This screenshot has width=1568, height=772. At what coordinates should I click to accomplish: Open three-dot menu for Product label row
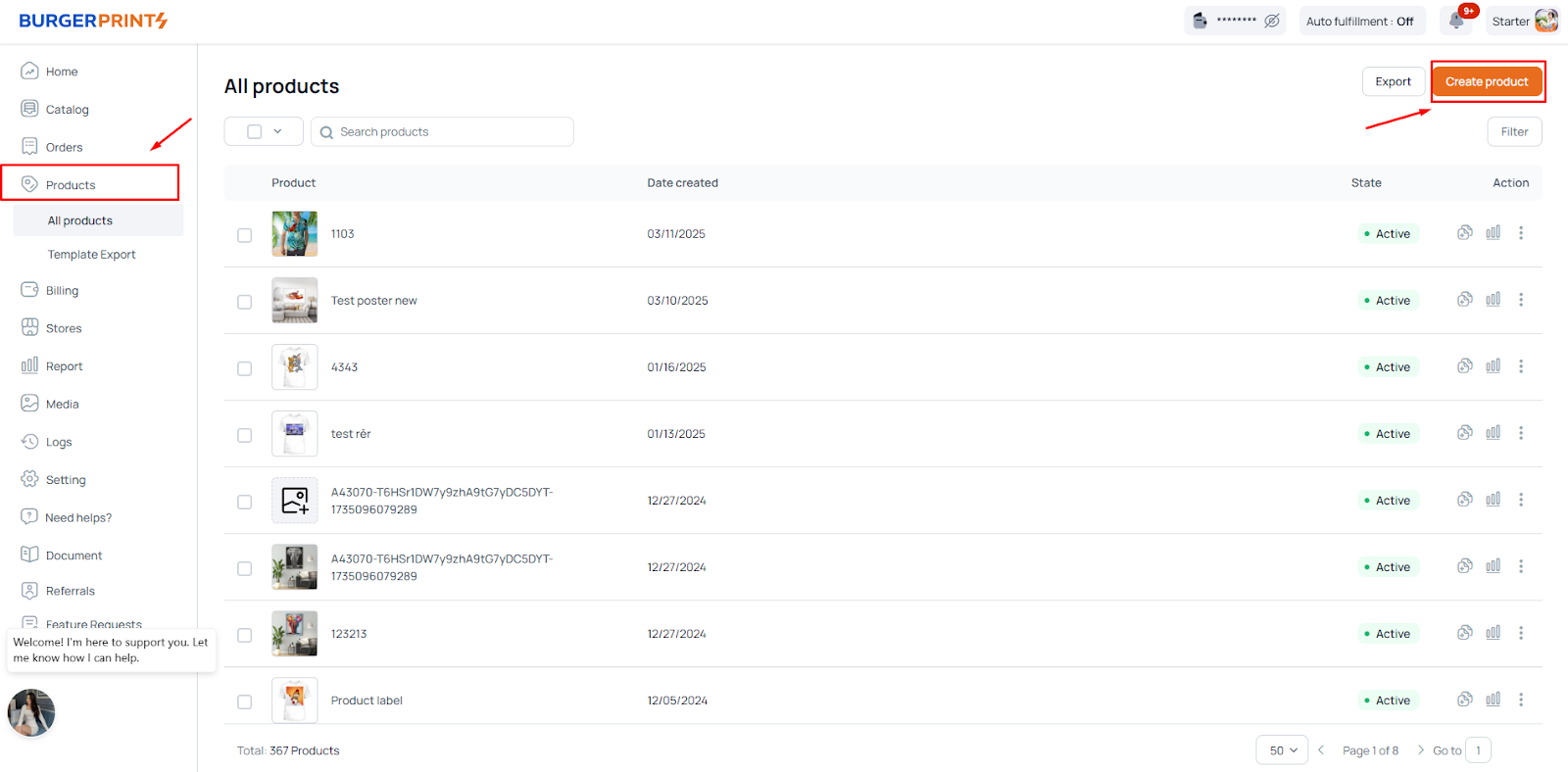tap(1521, 700)
